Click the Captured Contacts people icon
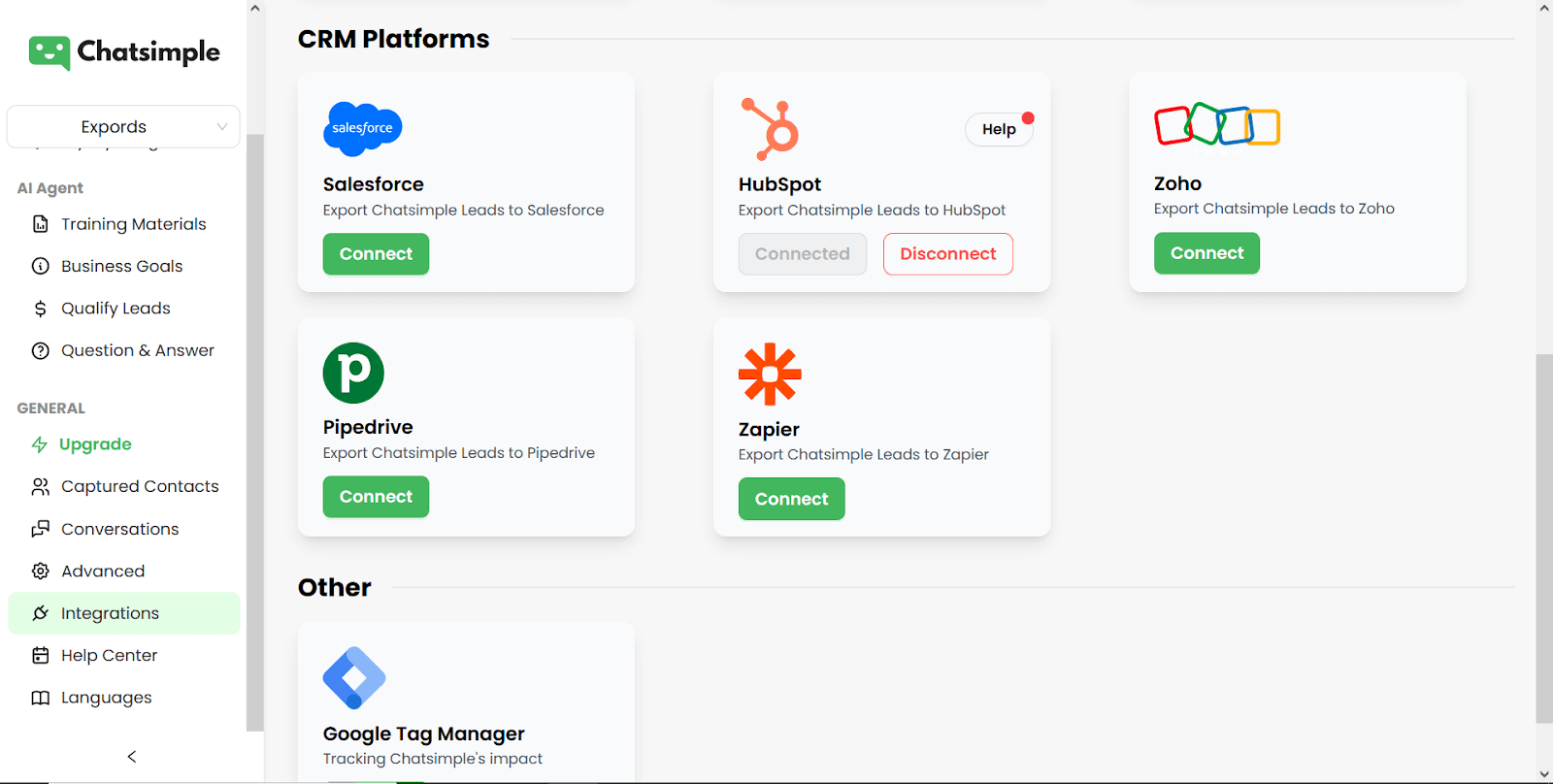Viewport: 1553px width, 784px height. point(40,486)
